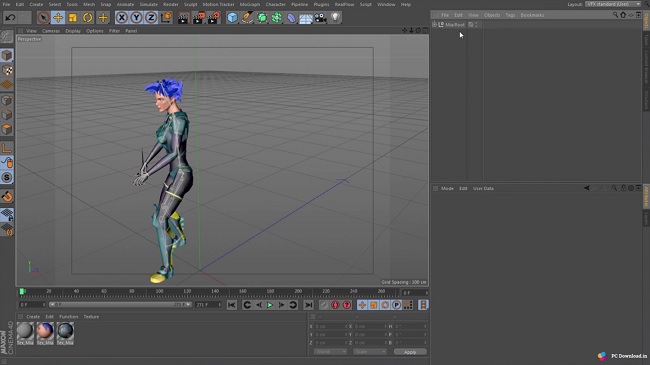Image resolution: width=650 pixels, height=365 pixels.
Task: Click the green array modeling icon
Action: coord(276,17)
